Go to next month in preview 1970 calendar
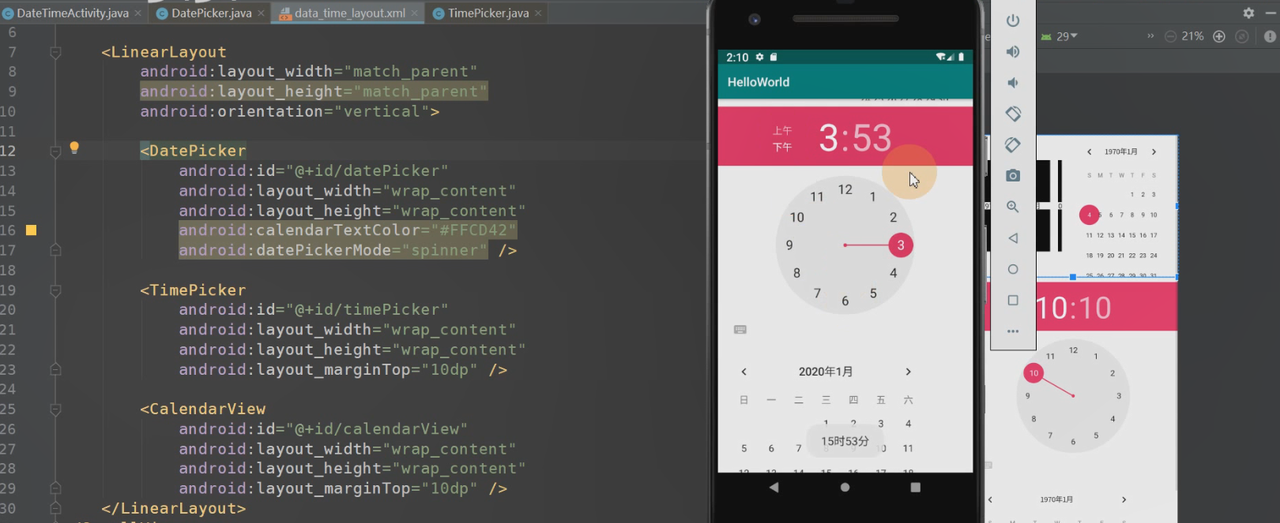This screenshot has width=1280, height=523. tap(1153, 152)
